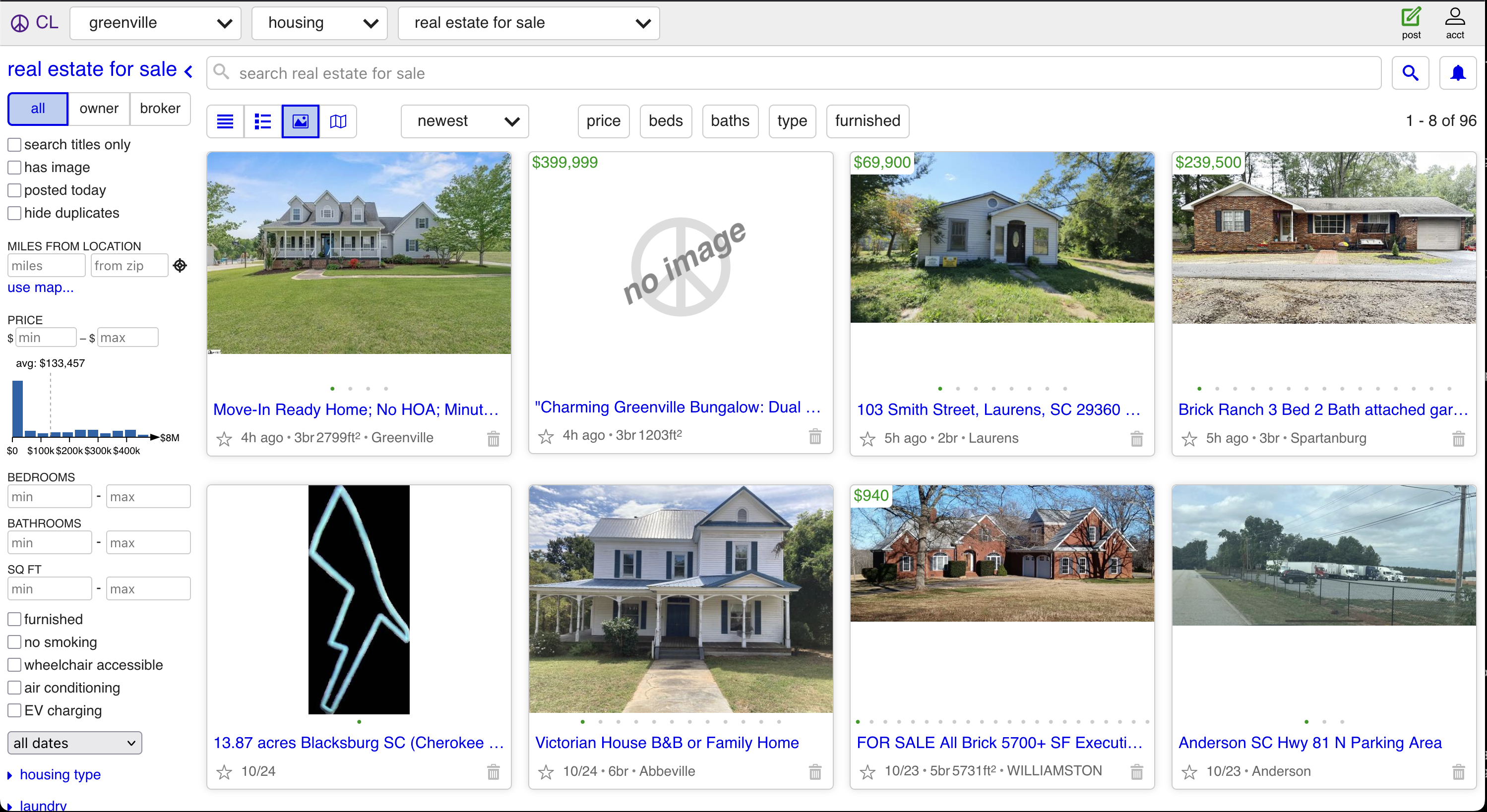Open the baths filter button
Viewport: 1487px width, 812px height.
click(x=730, y=121)
